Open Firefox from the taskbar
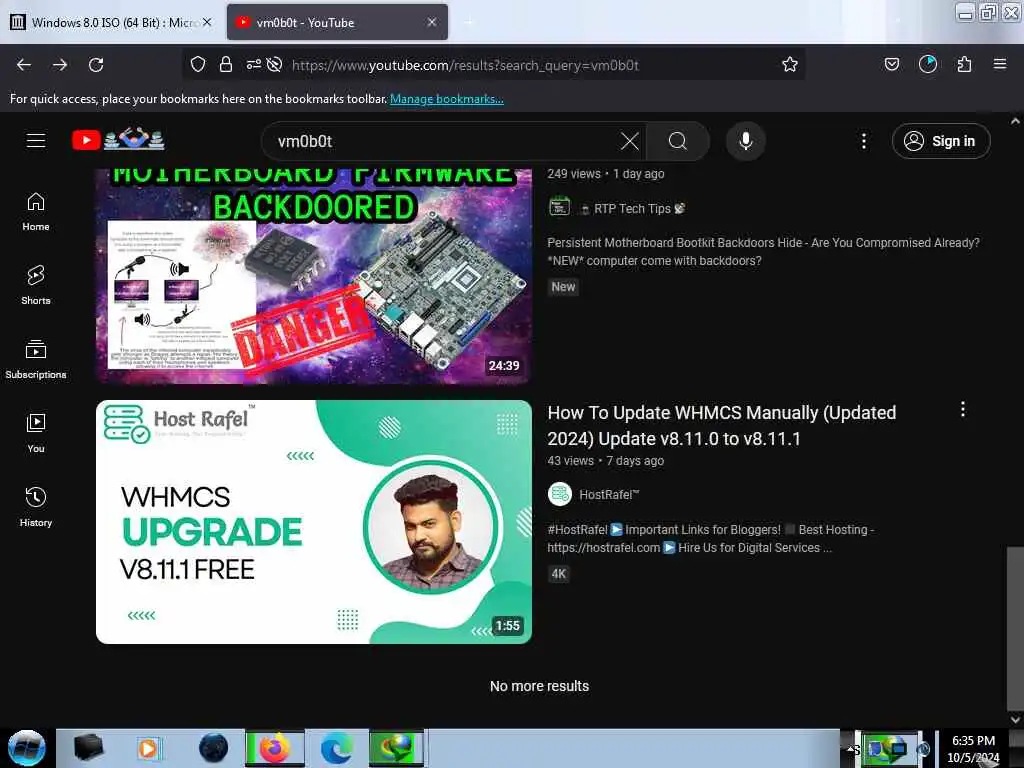Screen dimensions: 1024x768 tap(275, 748)
